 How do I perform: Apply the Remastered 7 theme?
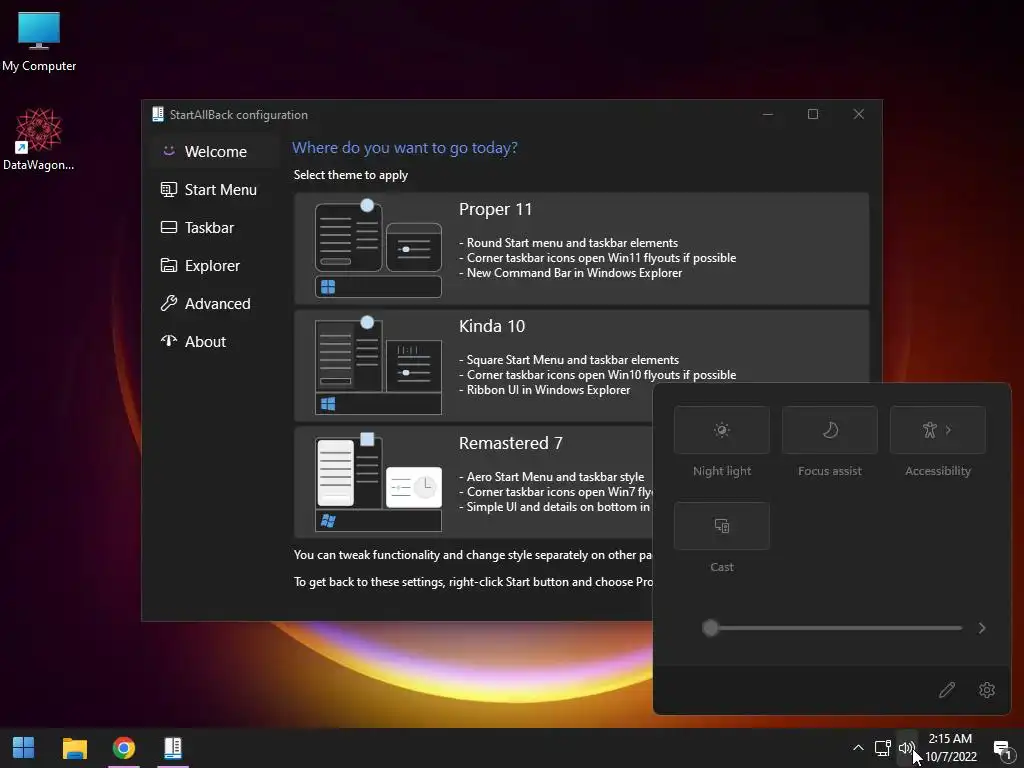point(473,482)
